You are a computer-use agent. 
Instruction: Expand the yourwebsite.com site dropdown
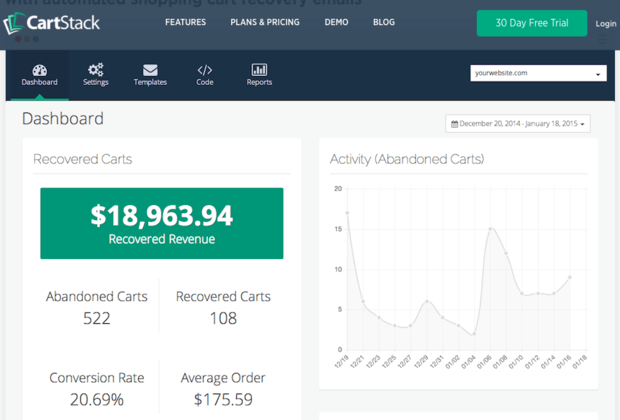point(539,73)
